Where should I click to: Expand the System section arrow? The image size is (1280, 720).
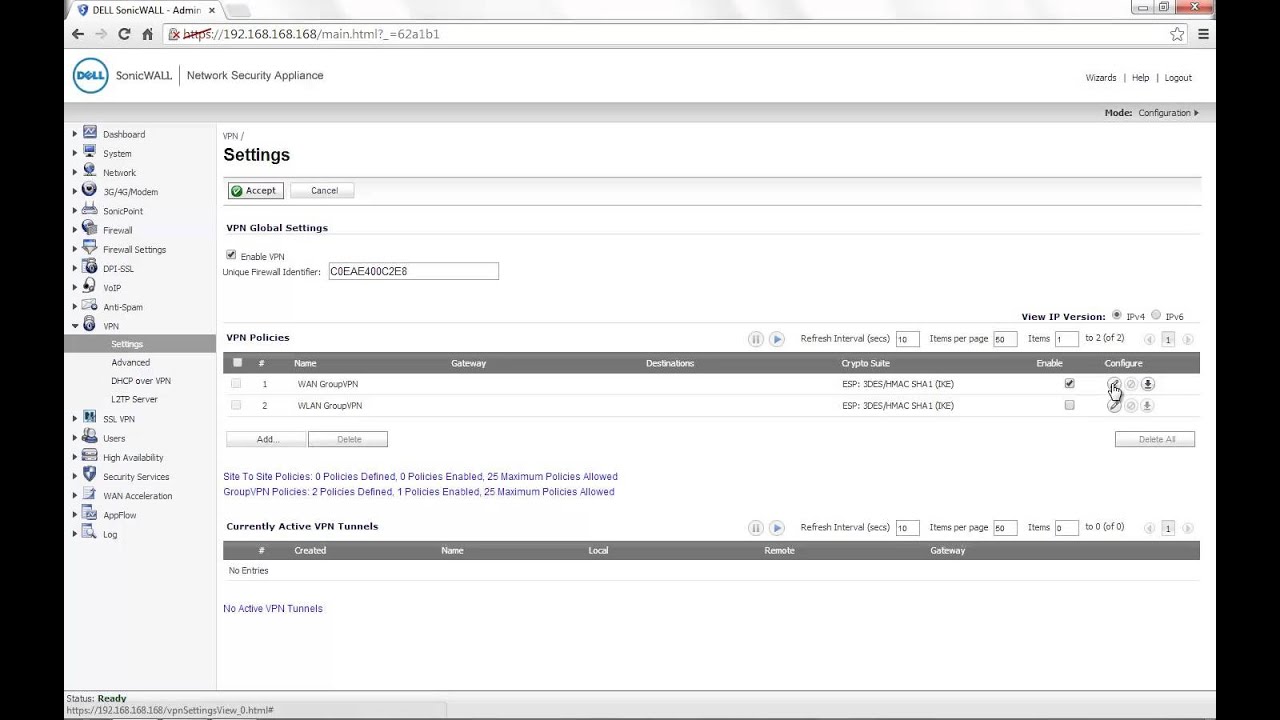coord(75,153)
